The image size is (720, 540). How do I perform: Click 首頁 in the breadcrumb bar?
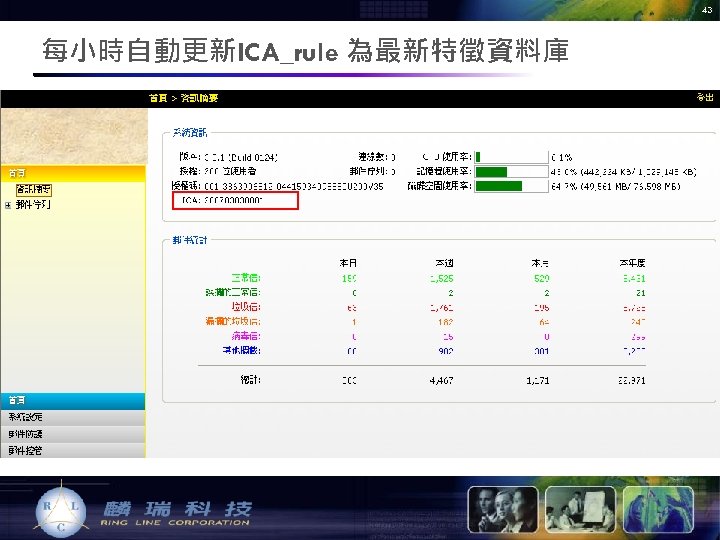point(158,98)
